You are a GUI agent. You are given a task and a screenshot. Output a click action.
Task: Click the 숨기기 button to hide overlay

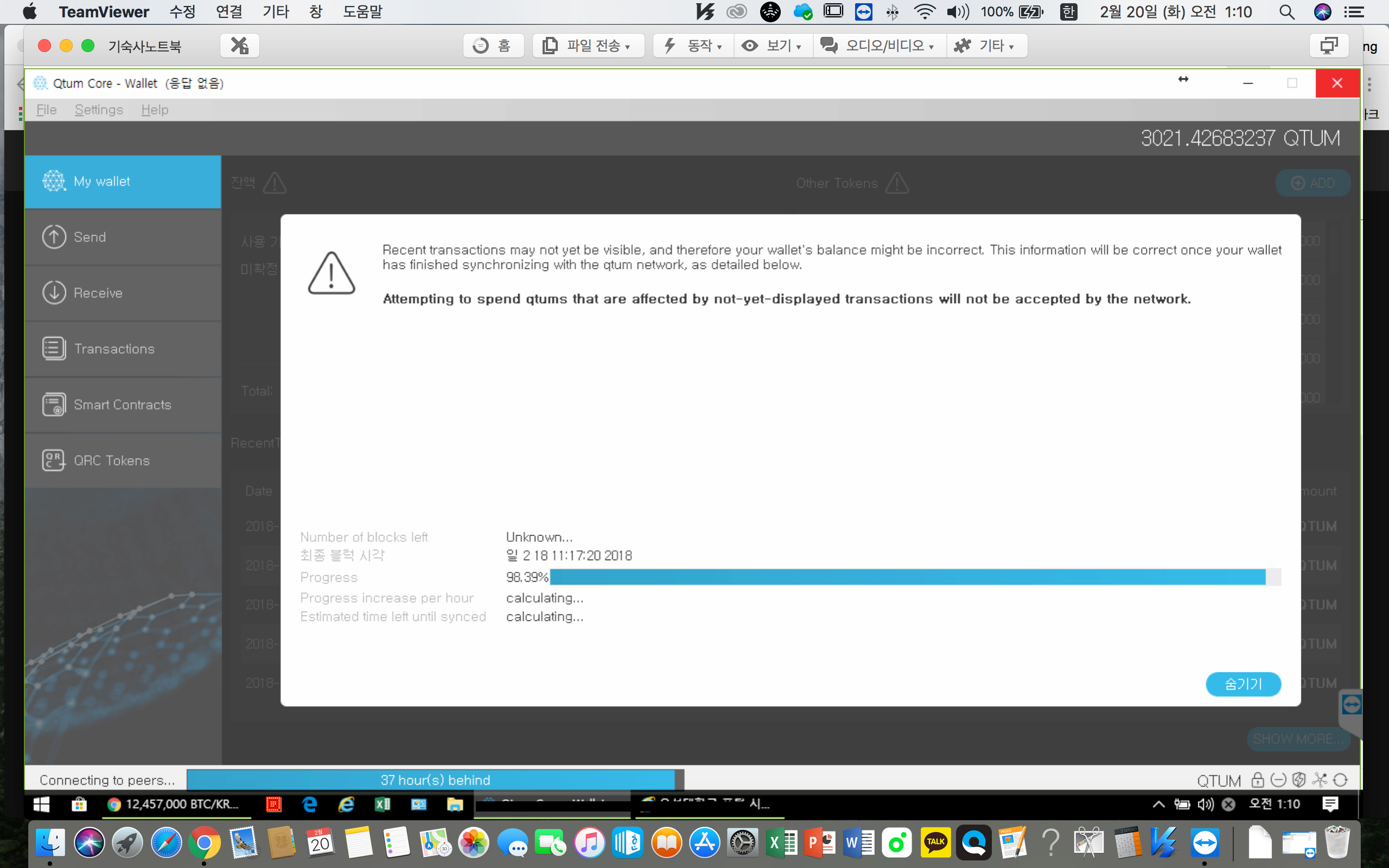[x=1243, y=684]
